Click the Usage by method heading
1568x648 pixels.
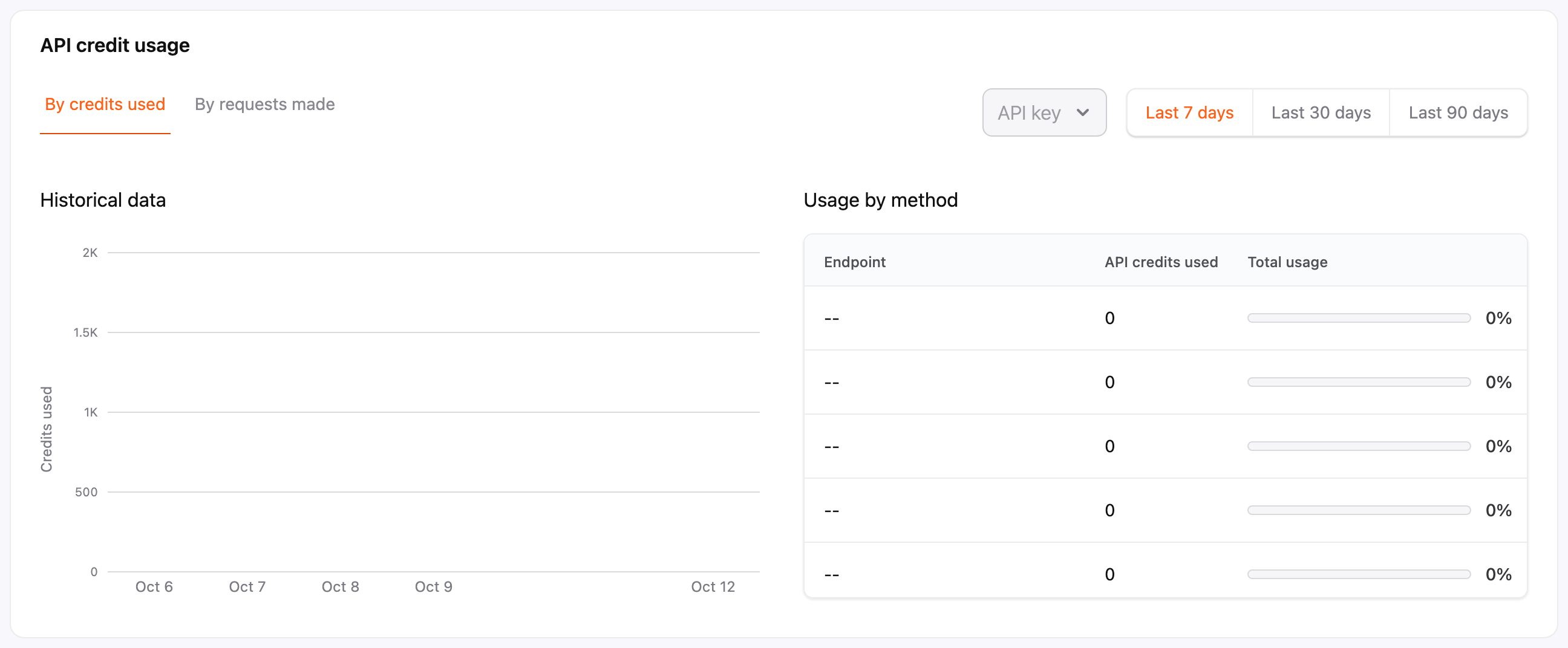880,200
